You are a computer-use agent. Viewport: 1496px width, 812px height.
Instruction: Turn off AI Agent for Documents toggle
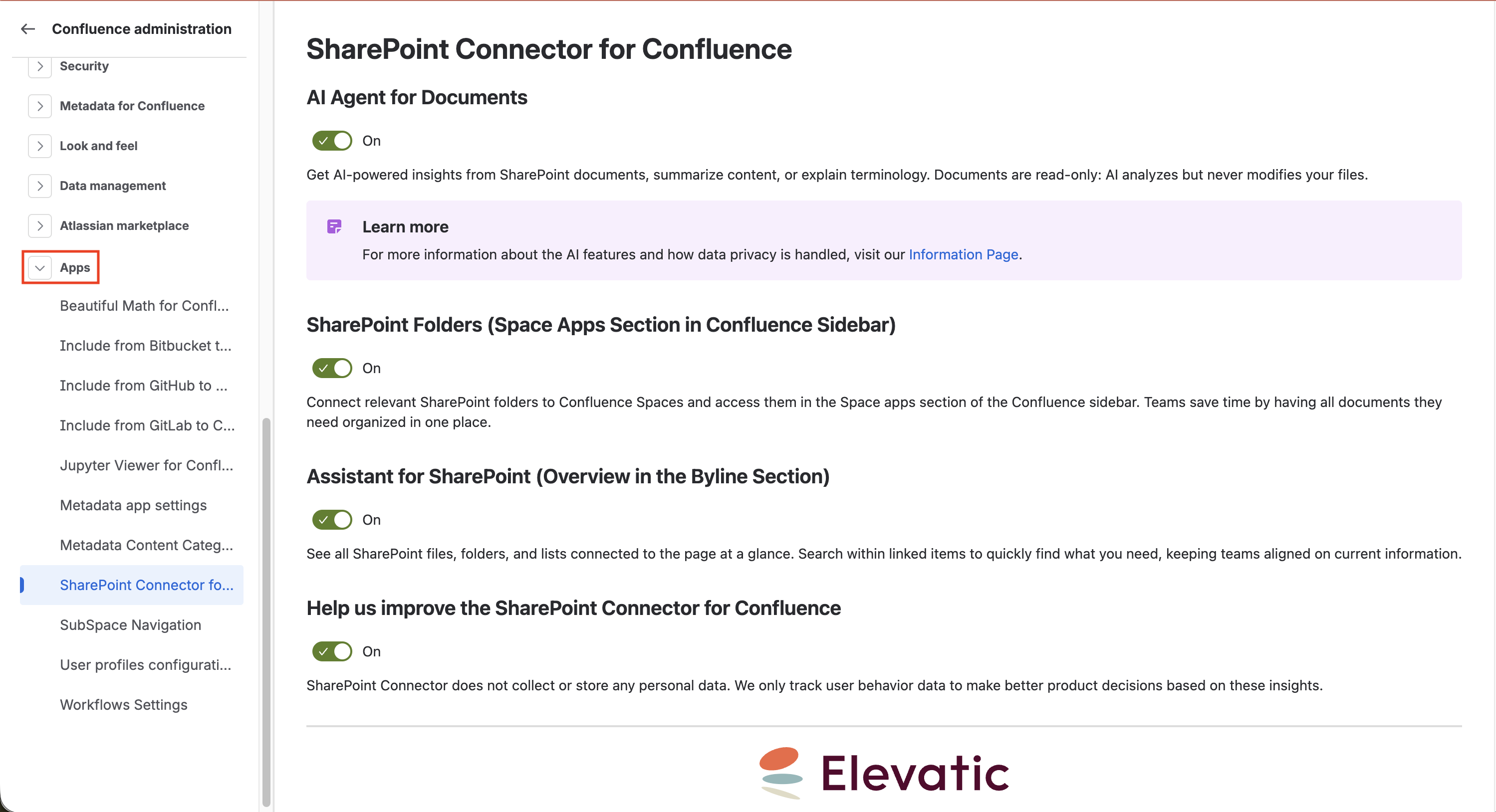click(x=332, y=141)
